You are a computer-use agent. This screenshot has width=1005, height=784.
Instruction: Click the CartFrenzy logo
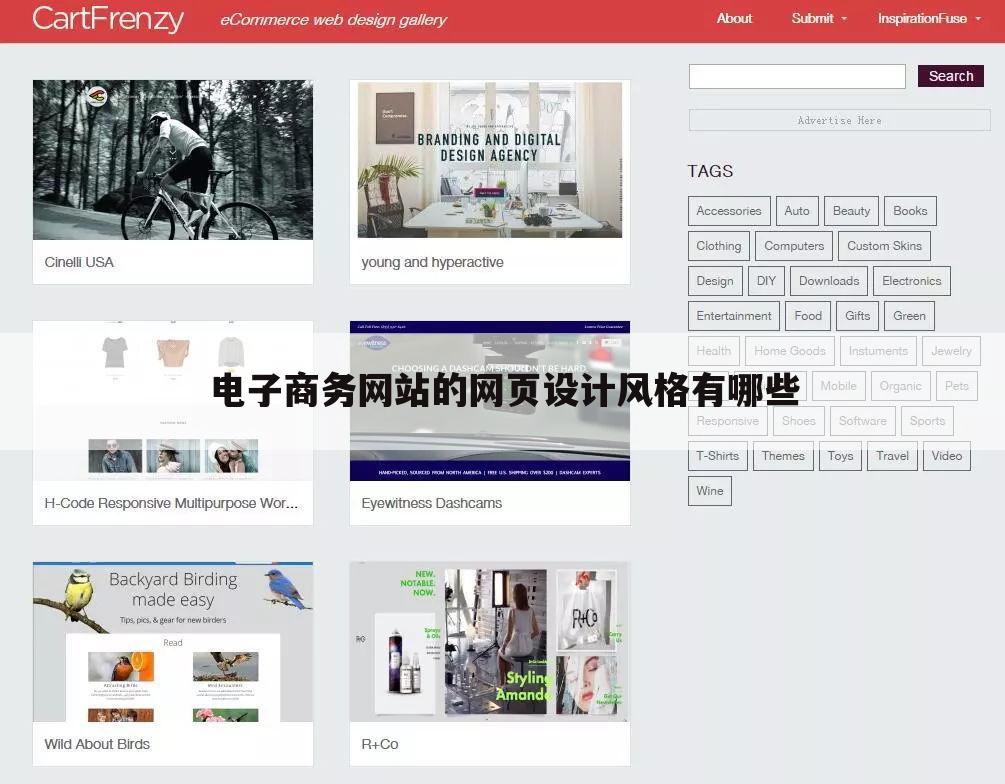107,19
